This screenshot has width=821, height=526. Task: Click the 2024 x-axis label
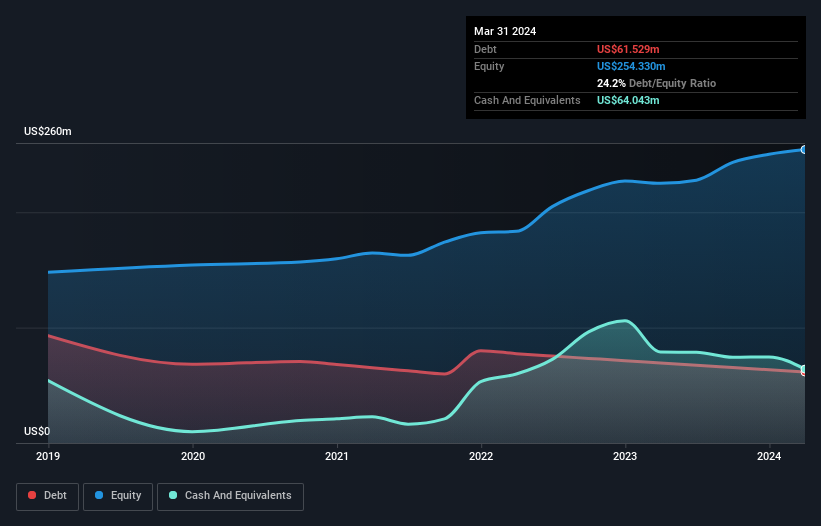pos(769,456)
